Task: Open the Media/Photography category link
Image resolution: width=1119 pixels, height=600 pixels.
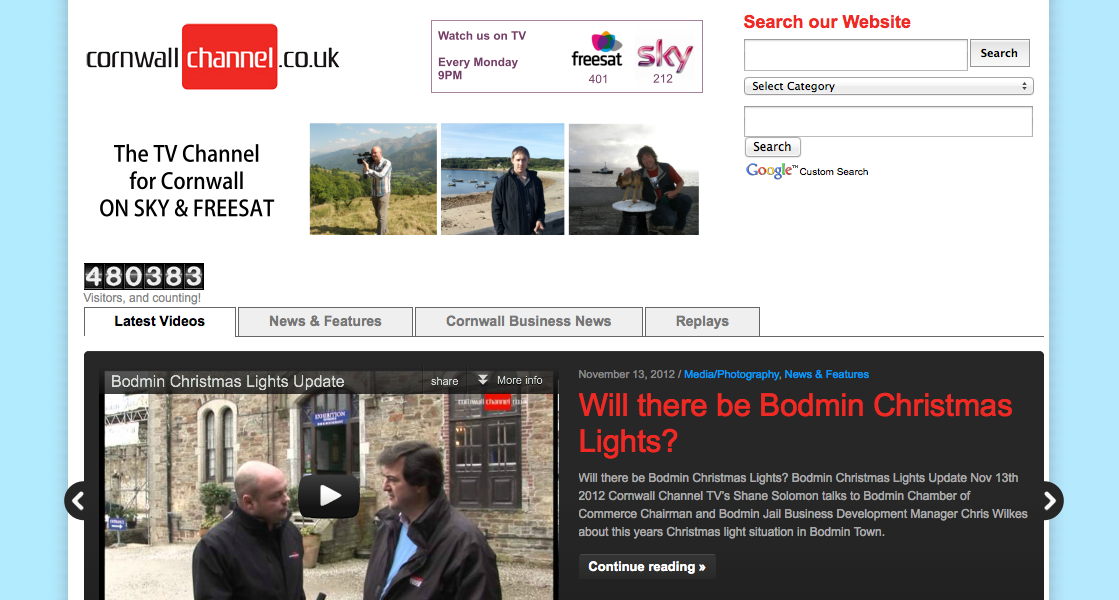Action: [x=731, y=375]
